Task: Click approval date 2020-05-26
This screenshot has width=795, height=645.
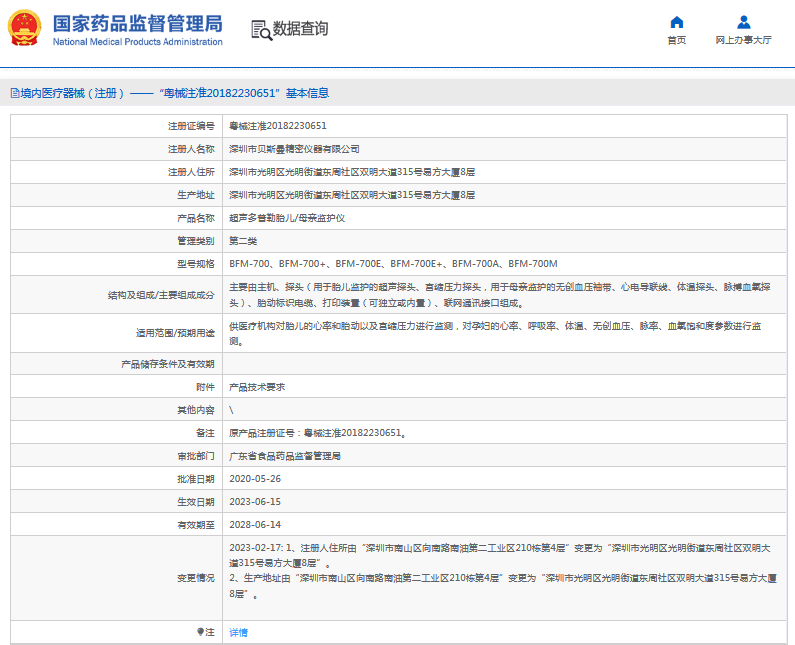Action: click(255, 479)
